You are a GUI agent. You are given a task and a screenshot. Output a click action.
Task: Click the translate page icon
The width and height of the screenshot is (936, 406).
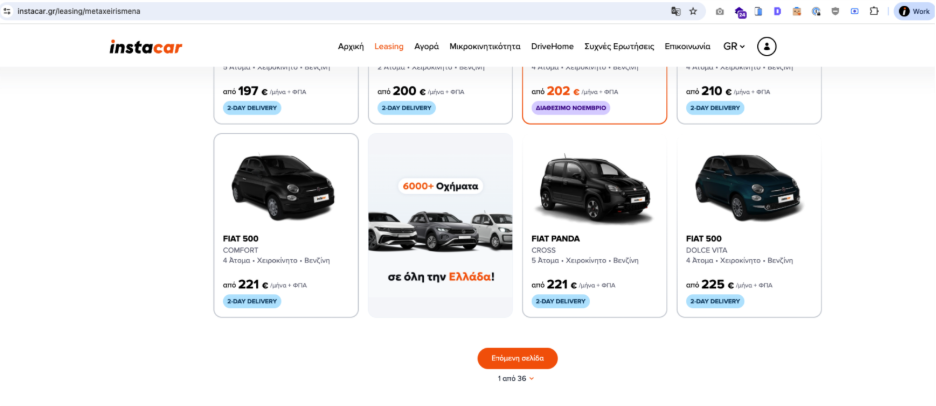[676, 11]
